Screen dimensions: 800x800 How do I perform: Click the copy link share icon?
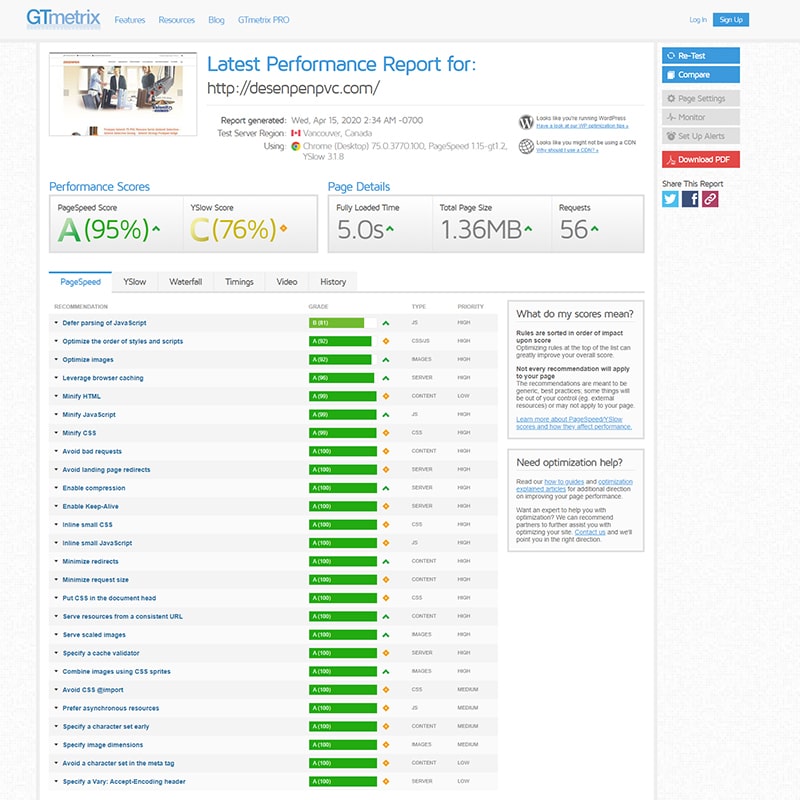(710, 199)
